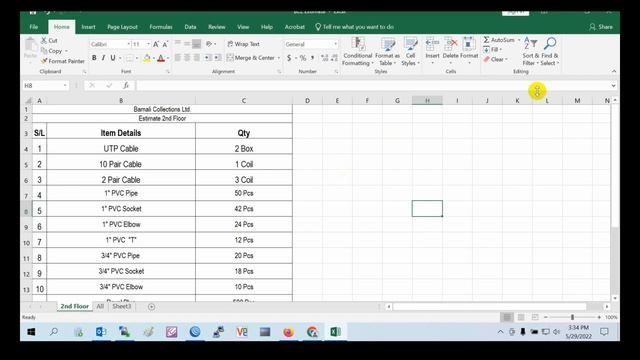Click the Cut scissors icon

pyautogui.click(x=44, y=40)
